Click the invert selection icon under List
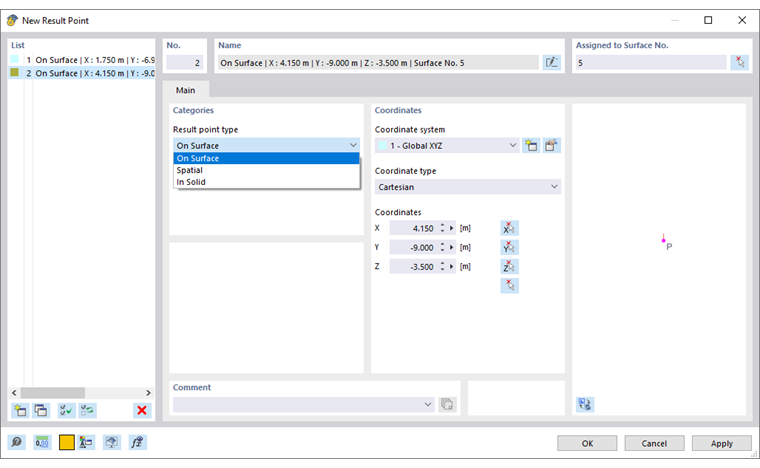The width and height of the screenshot is (760, 468). pyautogui.click(x=87, y=410)
